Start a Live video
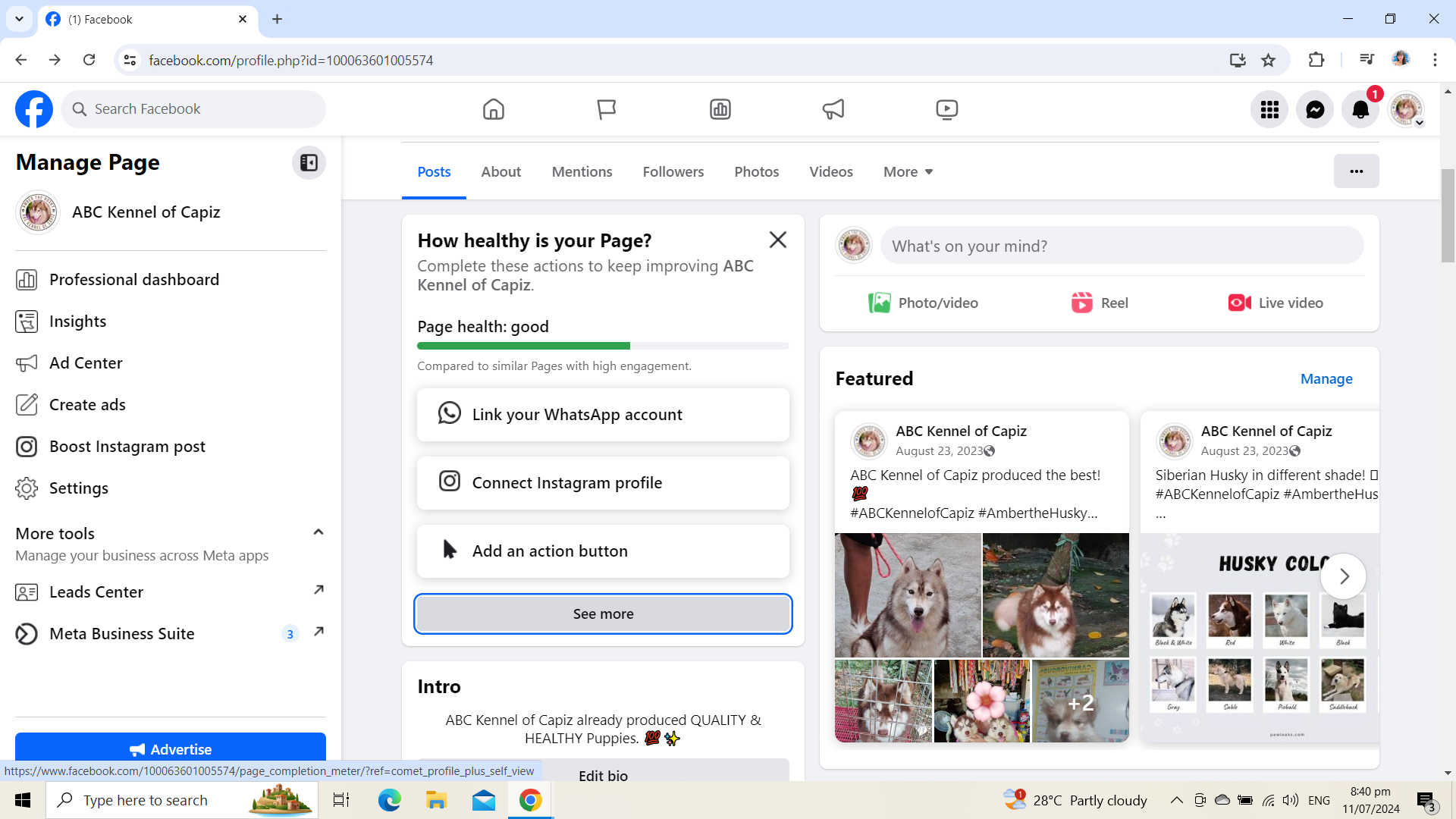This screenshot has width=1456, height=819. tap(1276, 303)
